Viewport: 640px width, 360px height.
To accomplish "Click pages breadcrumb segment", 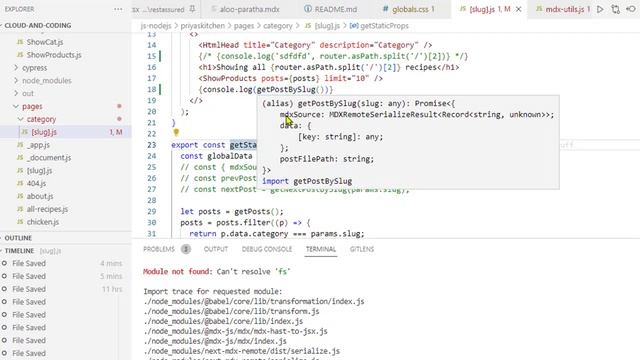I will (244, 26).
